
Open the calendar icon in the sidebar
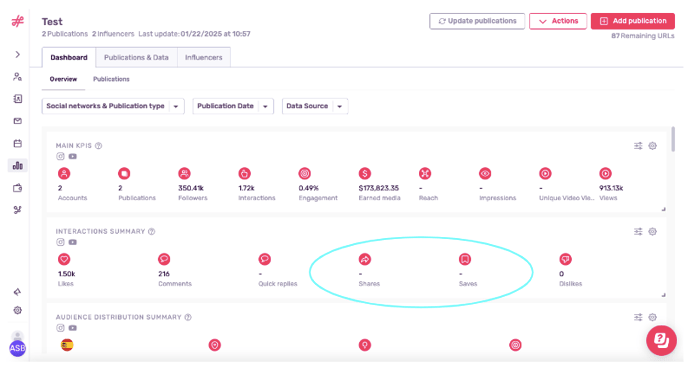[18, 144]
